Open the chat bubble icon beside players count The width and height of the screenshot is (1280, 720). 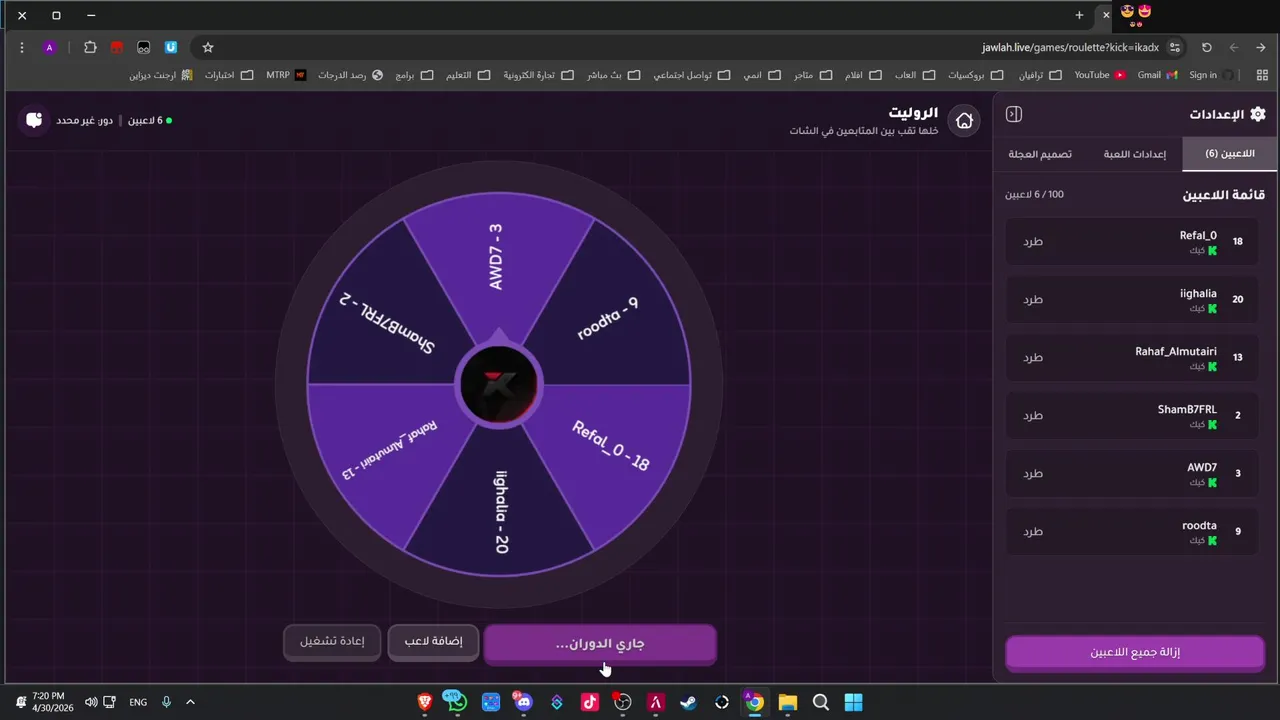pyautogui.click(x=34, y=120)
